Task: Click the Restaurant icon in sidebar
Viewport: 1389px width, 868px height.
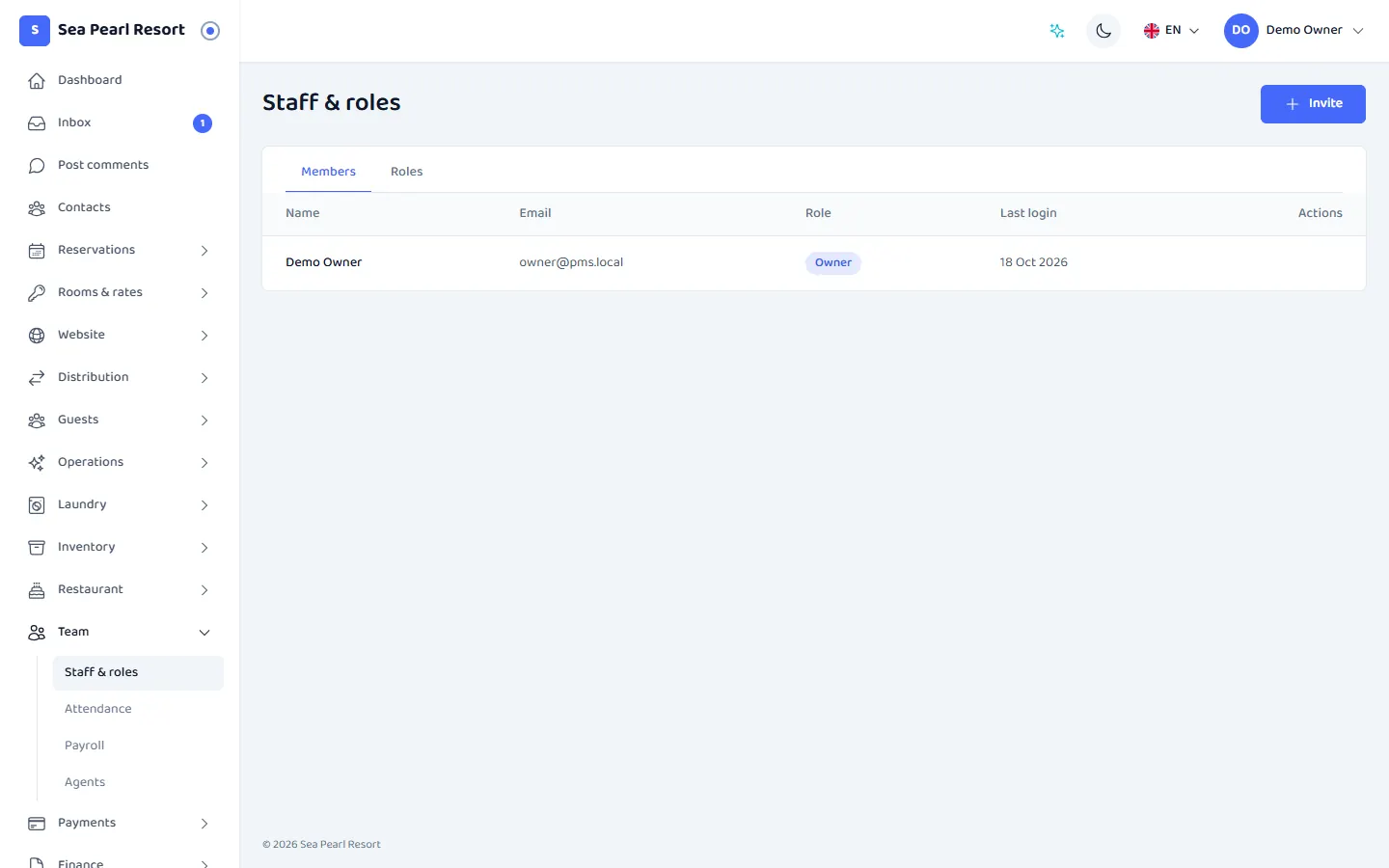Action: click(37, 590)
